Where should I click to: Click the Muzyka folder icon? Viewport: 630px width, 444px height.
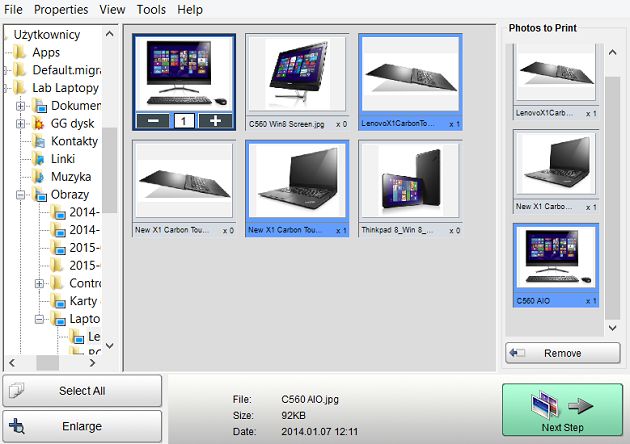[38, 176]
